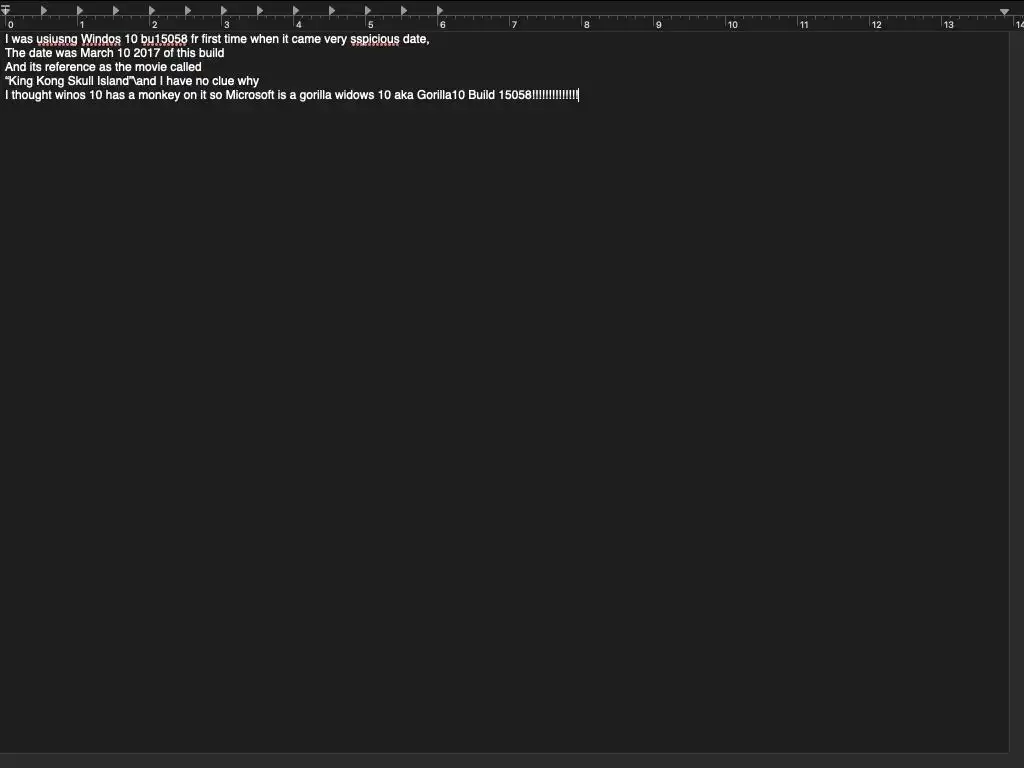Select the tab stop at 0.5 inch on ruler

coord(44,10)
